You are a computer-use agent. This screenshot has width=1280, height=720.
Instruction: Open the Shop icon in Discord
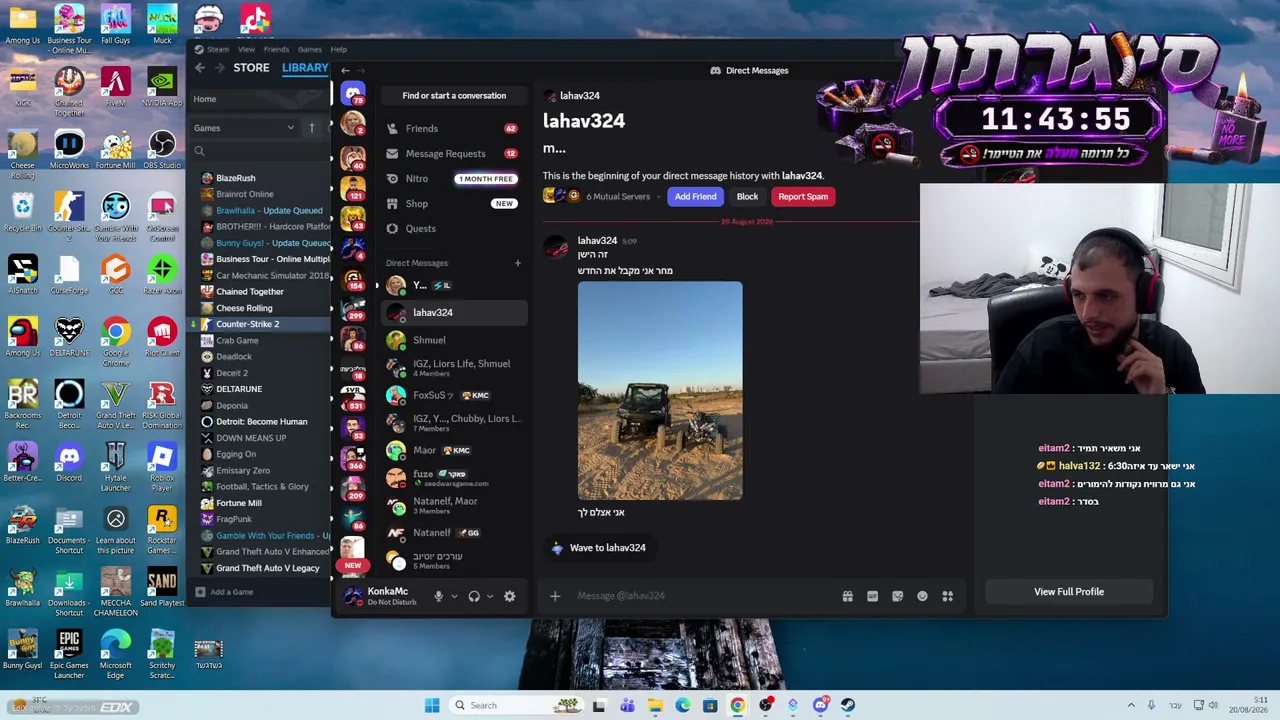pos(392,203)
